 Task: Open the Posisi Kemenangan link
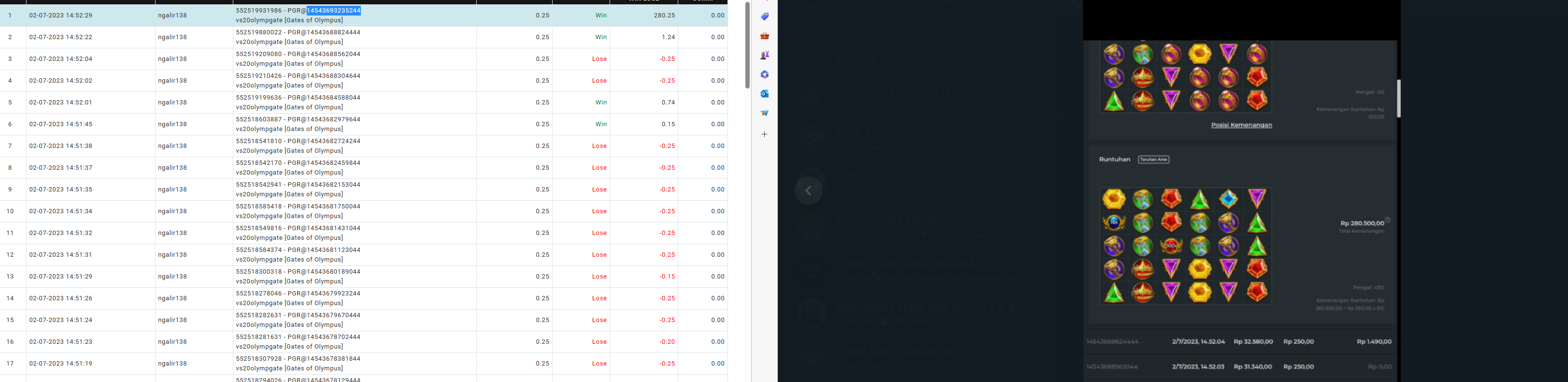[1241, 125]
